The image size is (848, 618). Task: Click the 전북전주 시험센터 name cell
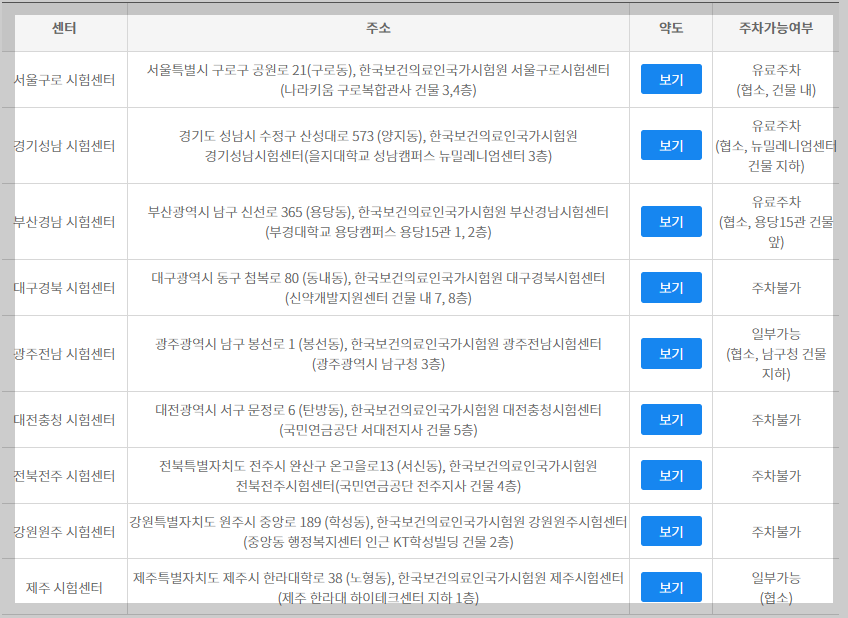point(64,476)
